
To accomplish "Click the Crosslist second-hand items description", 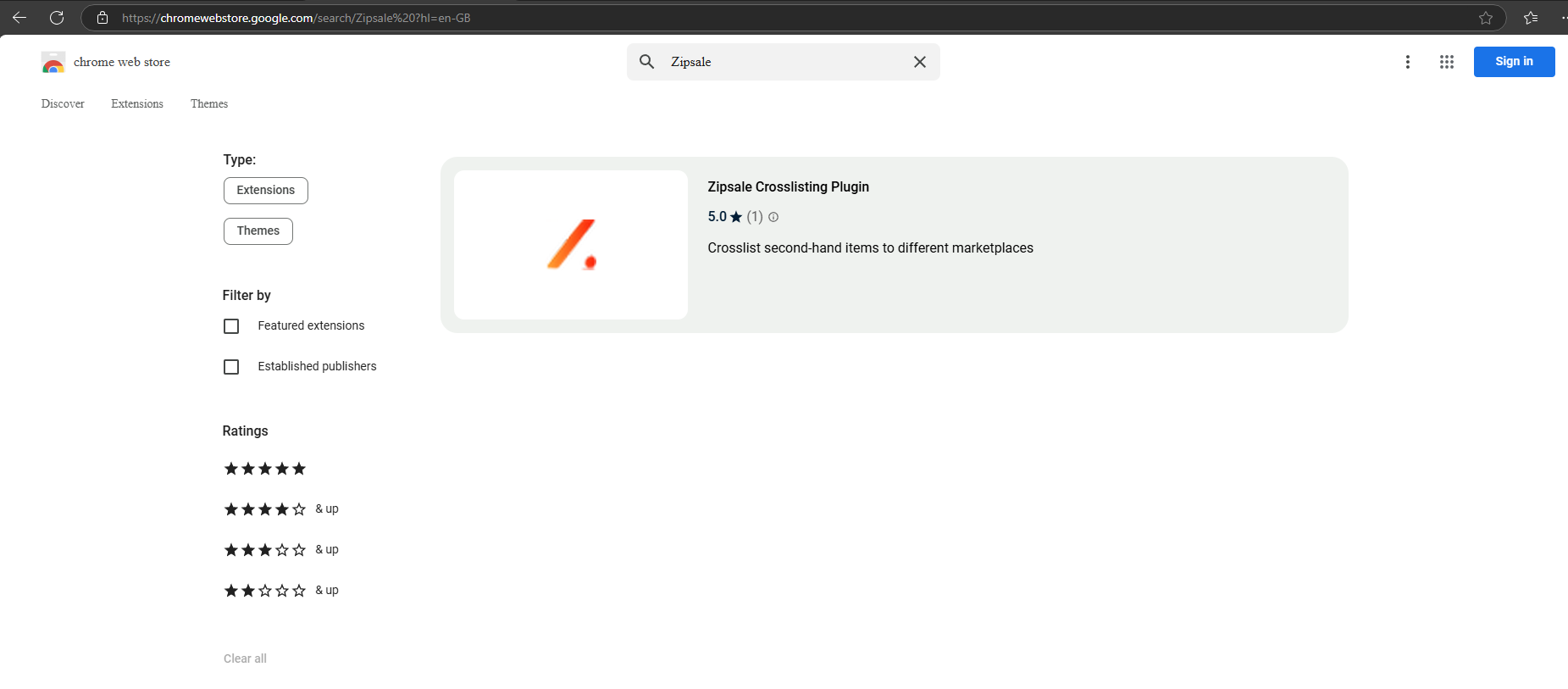I will click(x=871, y=248).
